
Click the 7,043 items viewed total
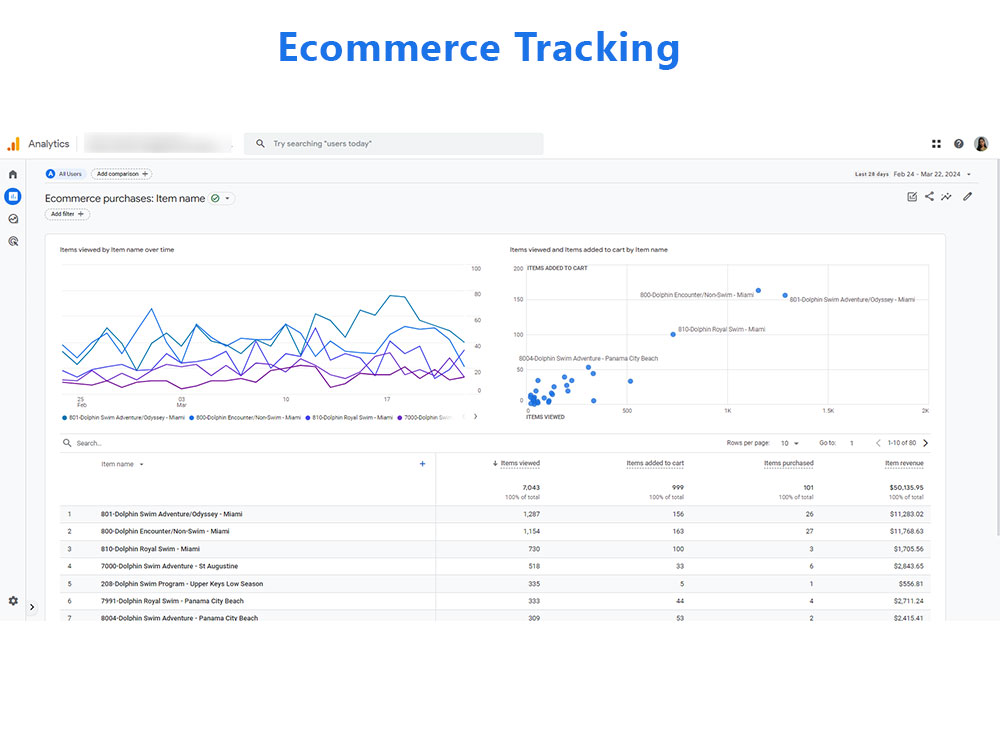[531, 487]
